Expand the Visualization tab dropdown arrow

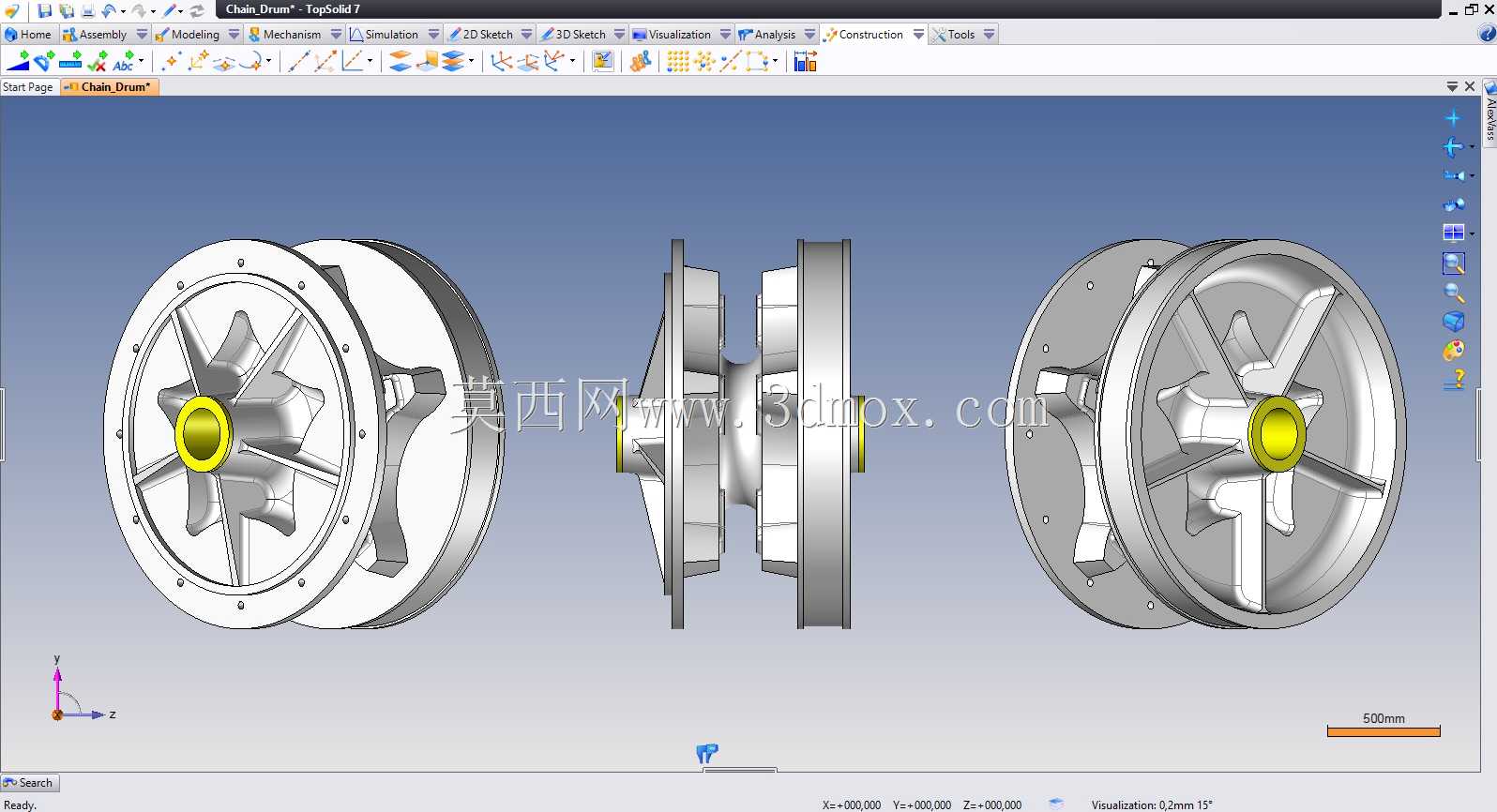point(725,35)
